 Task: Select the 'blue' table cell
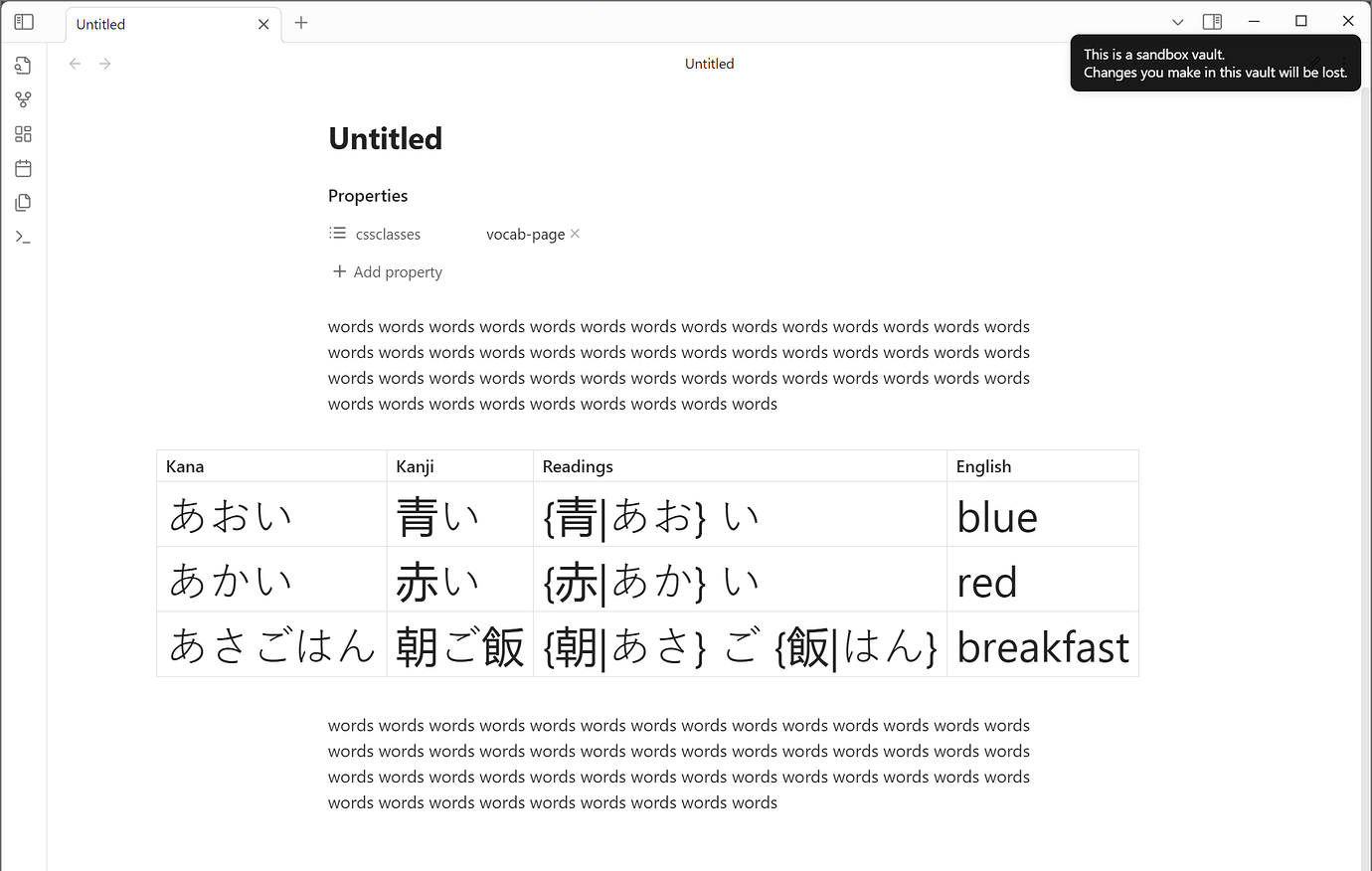point(1043,515)
